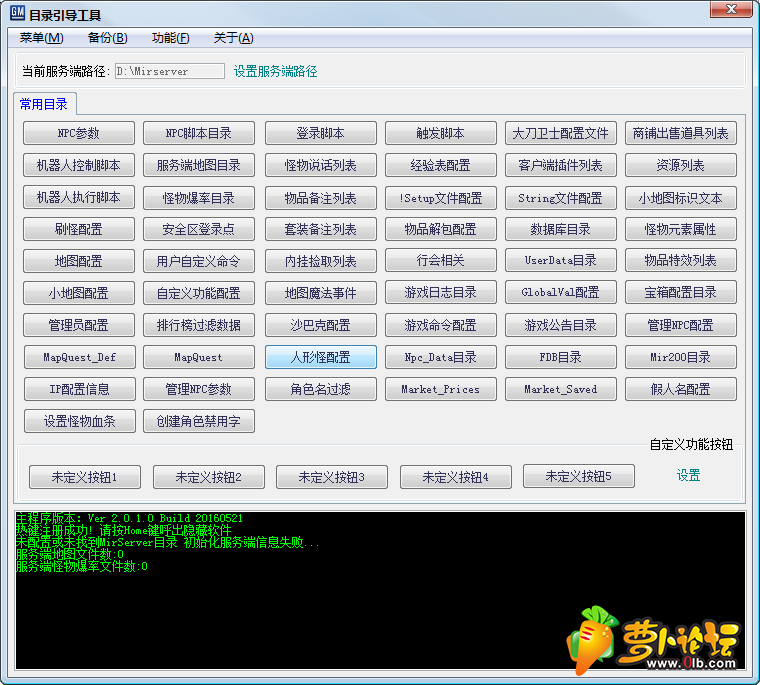Click the 物品备注列表 button

[x=320, y=198]
